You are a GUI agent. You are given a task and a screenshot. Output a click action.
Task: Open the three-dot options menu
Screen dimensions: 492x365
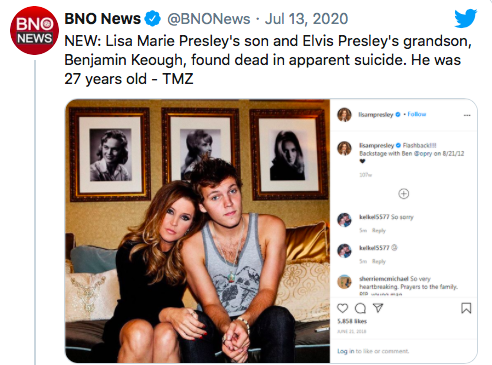467,115
